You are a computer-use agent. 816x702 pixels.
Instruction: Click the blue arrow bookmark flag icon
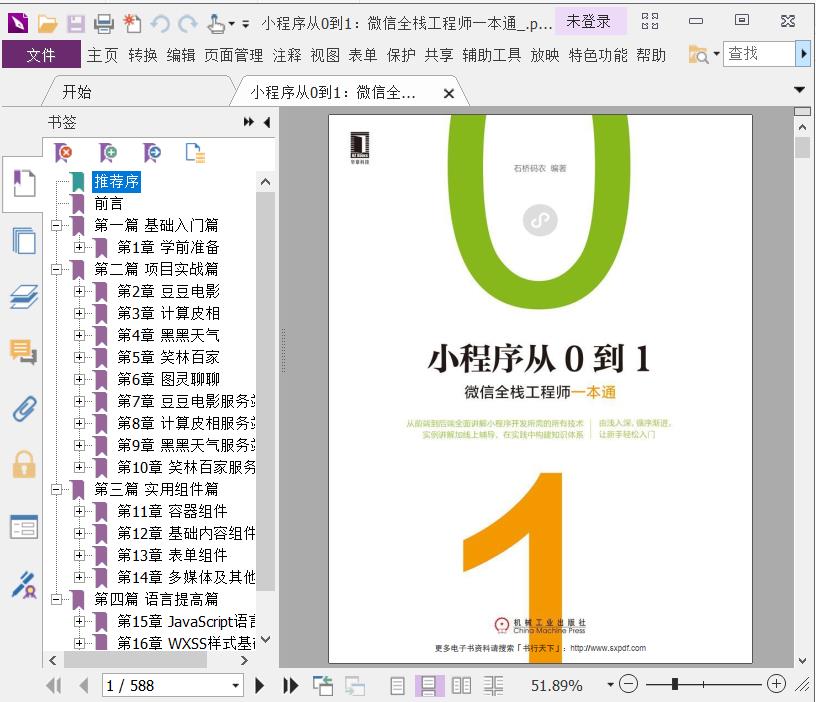[x=152, y=152]
